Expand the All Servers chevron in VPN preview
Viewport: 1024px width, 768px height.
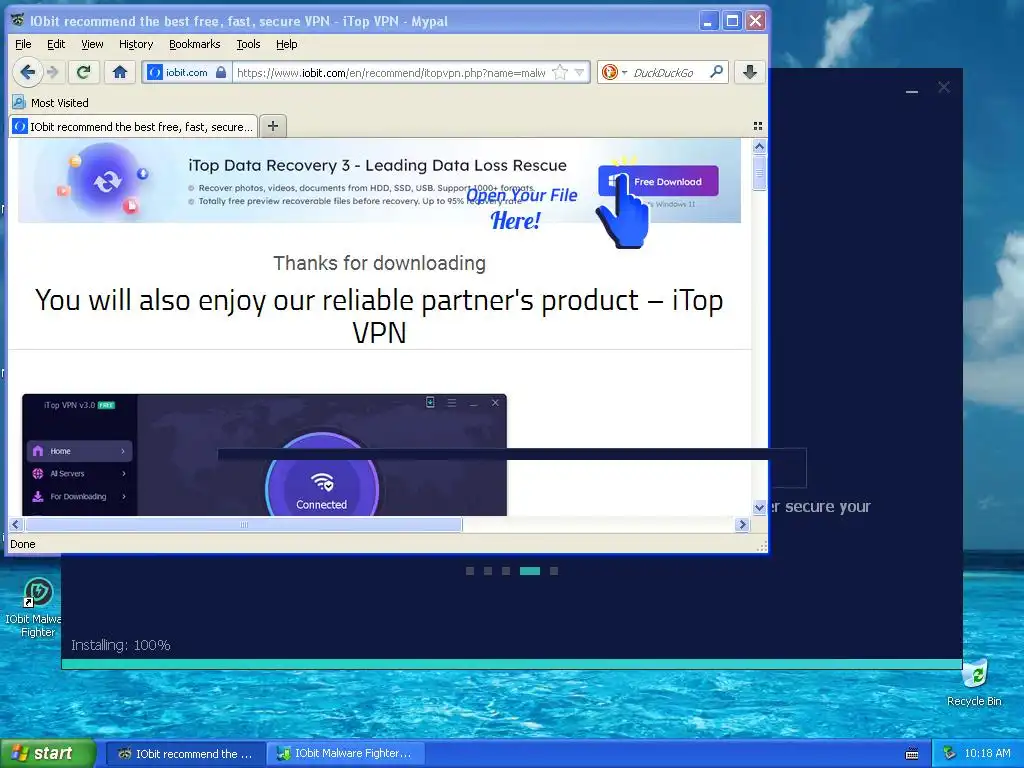point(123,473)
